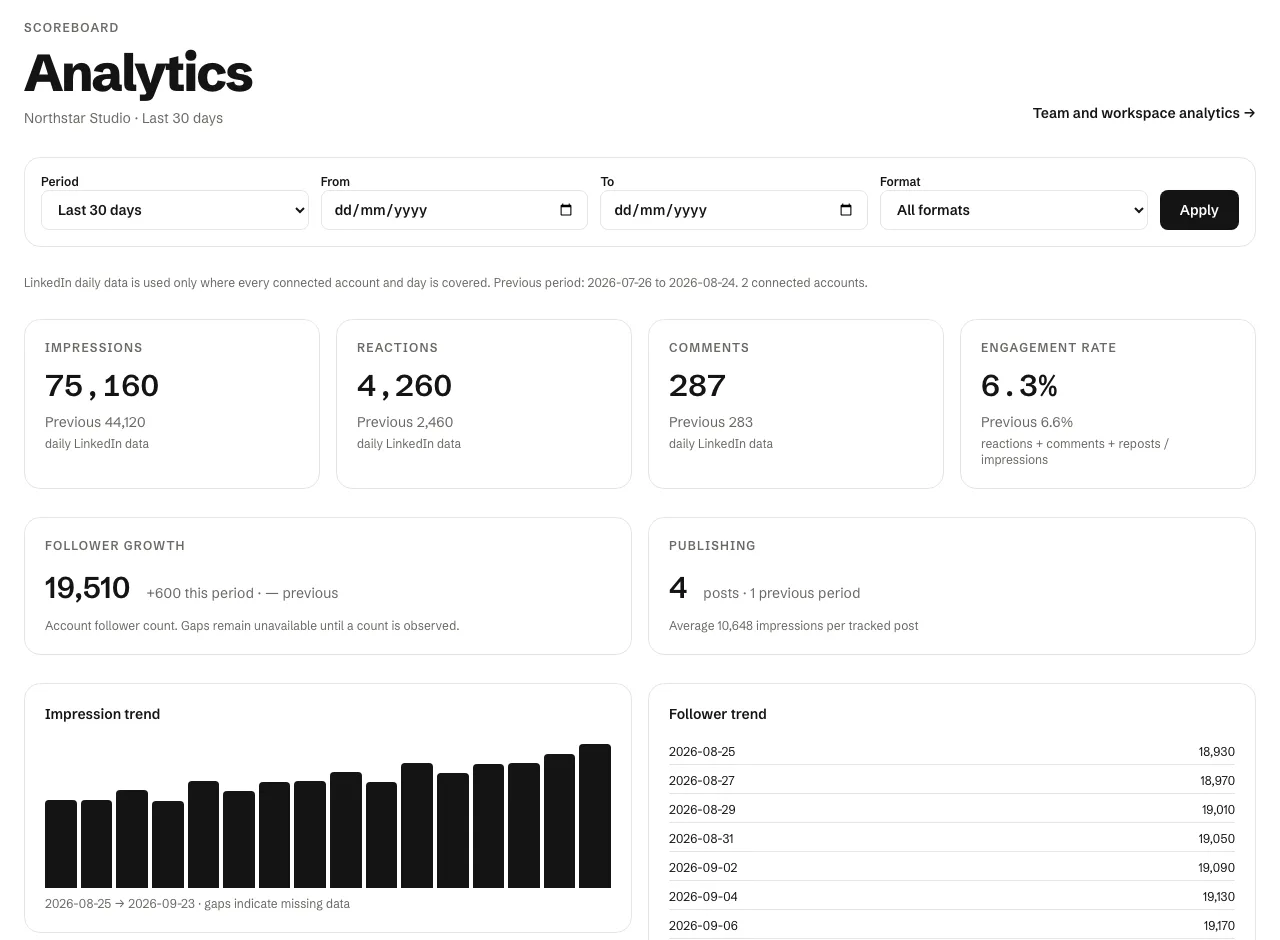Click the SCOREBOARD label above title

71,28
